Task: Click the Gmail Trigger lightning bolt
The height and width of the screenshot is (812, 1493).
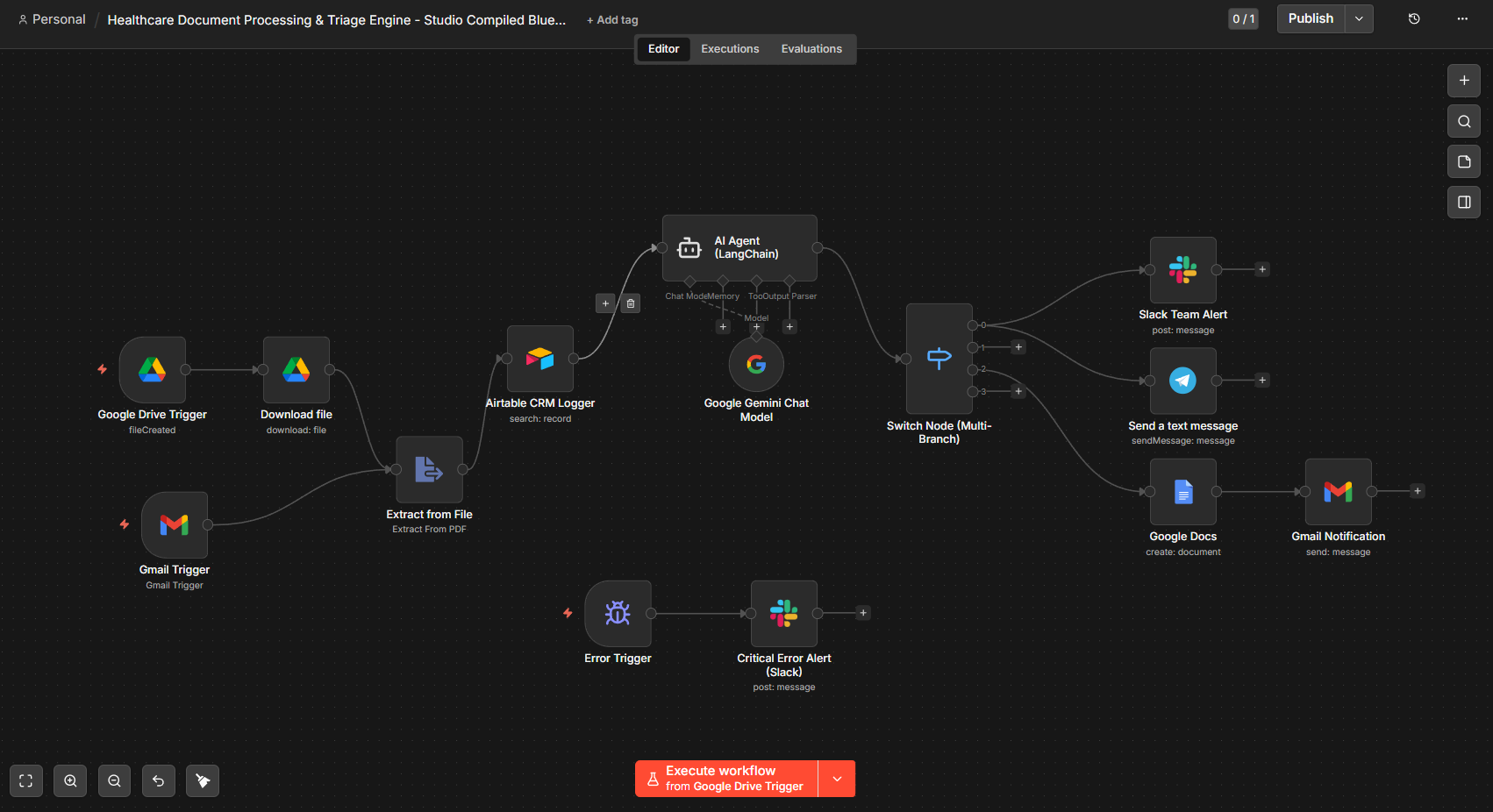Action: coord(125,524)
